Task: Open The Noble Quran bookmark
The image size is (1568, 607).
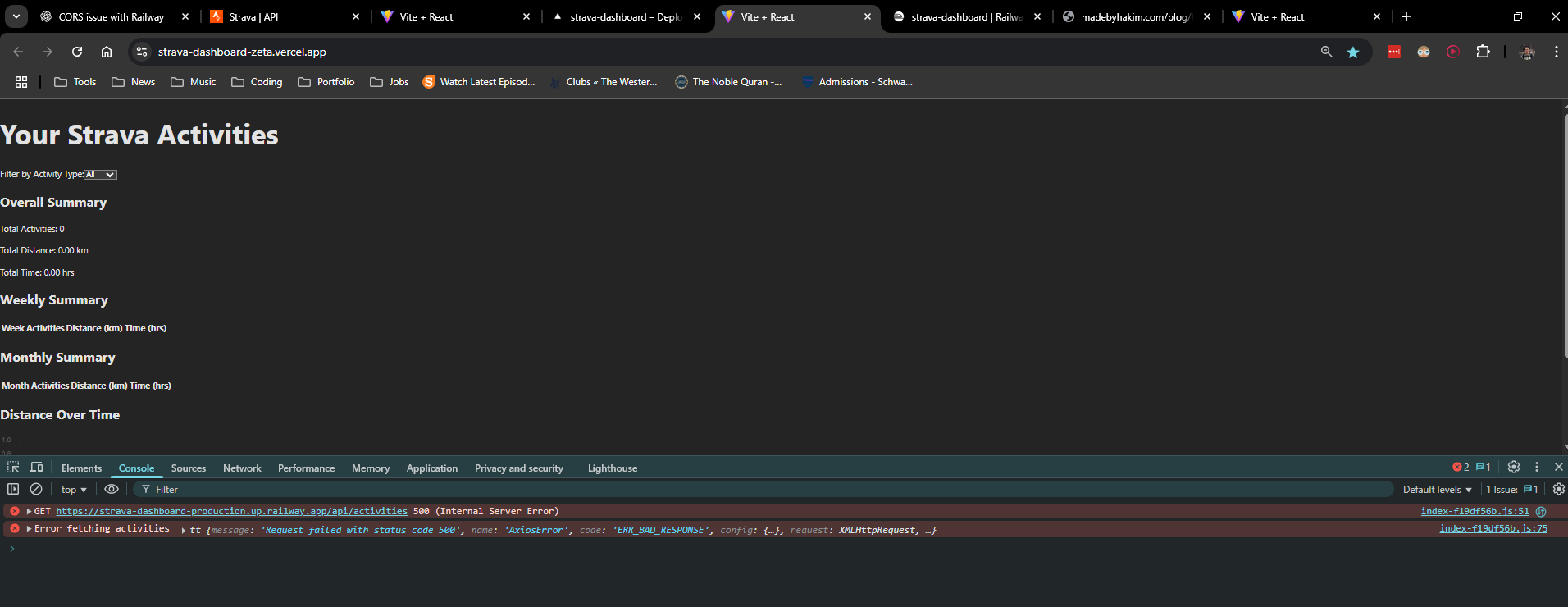Action: point(728,82)
